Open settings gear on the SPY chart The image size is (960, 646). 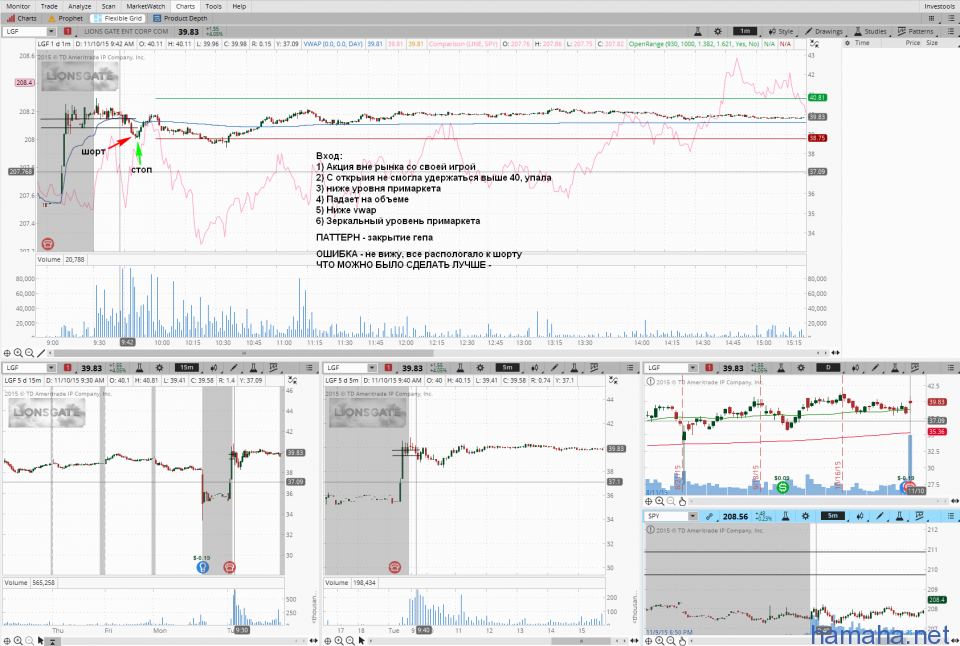tap(805, 516)
